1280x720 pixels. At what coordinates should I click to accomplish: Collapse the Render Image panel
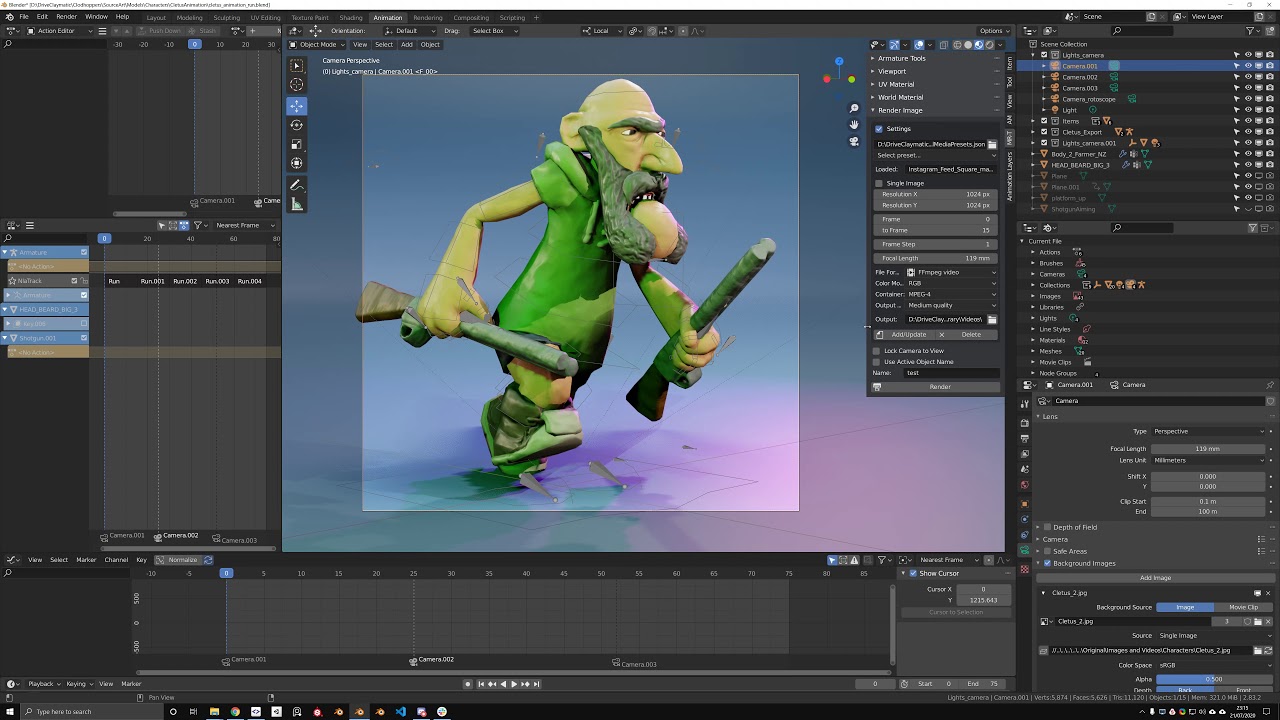899,110
